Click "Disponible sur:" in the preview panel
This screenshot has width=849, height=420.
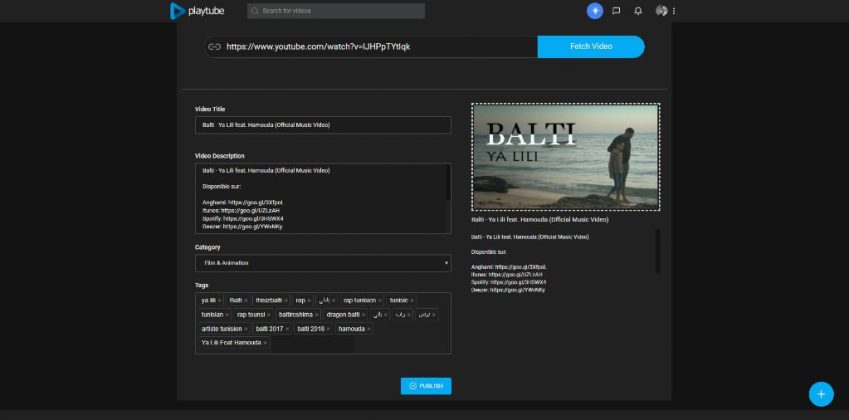[x=488, y=252]
